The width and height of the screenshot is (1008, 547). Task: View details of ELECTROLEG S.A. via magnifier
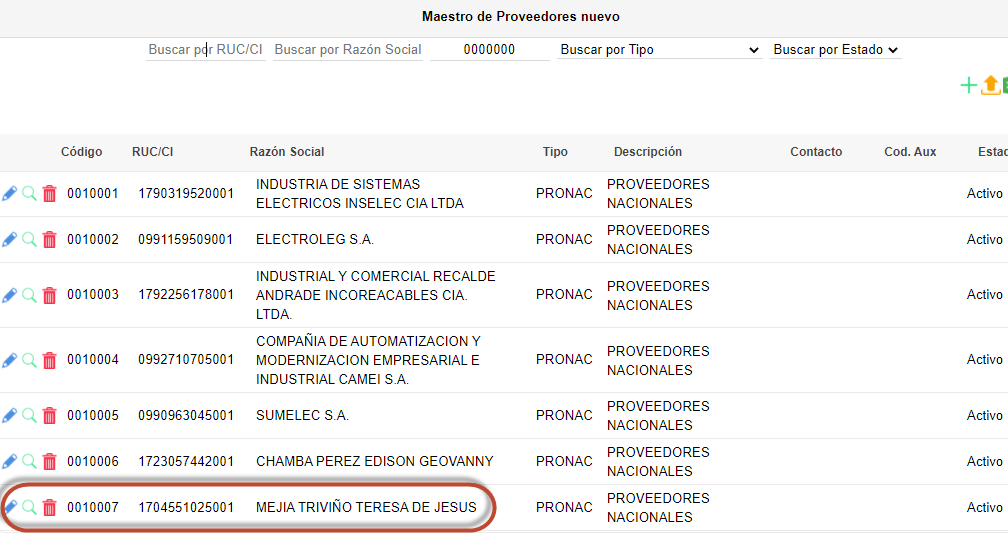coord(30,240)
